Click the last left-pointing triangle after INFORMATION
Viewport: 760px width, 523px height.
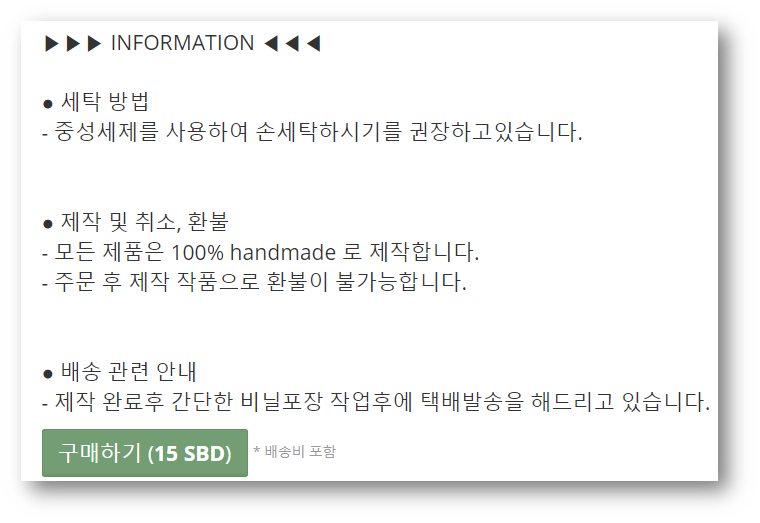pos(314,44)
